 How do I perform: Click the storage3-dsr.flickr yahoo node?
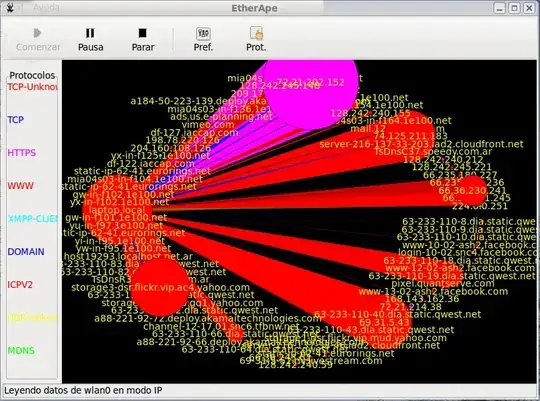point(160,287)
